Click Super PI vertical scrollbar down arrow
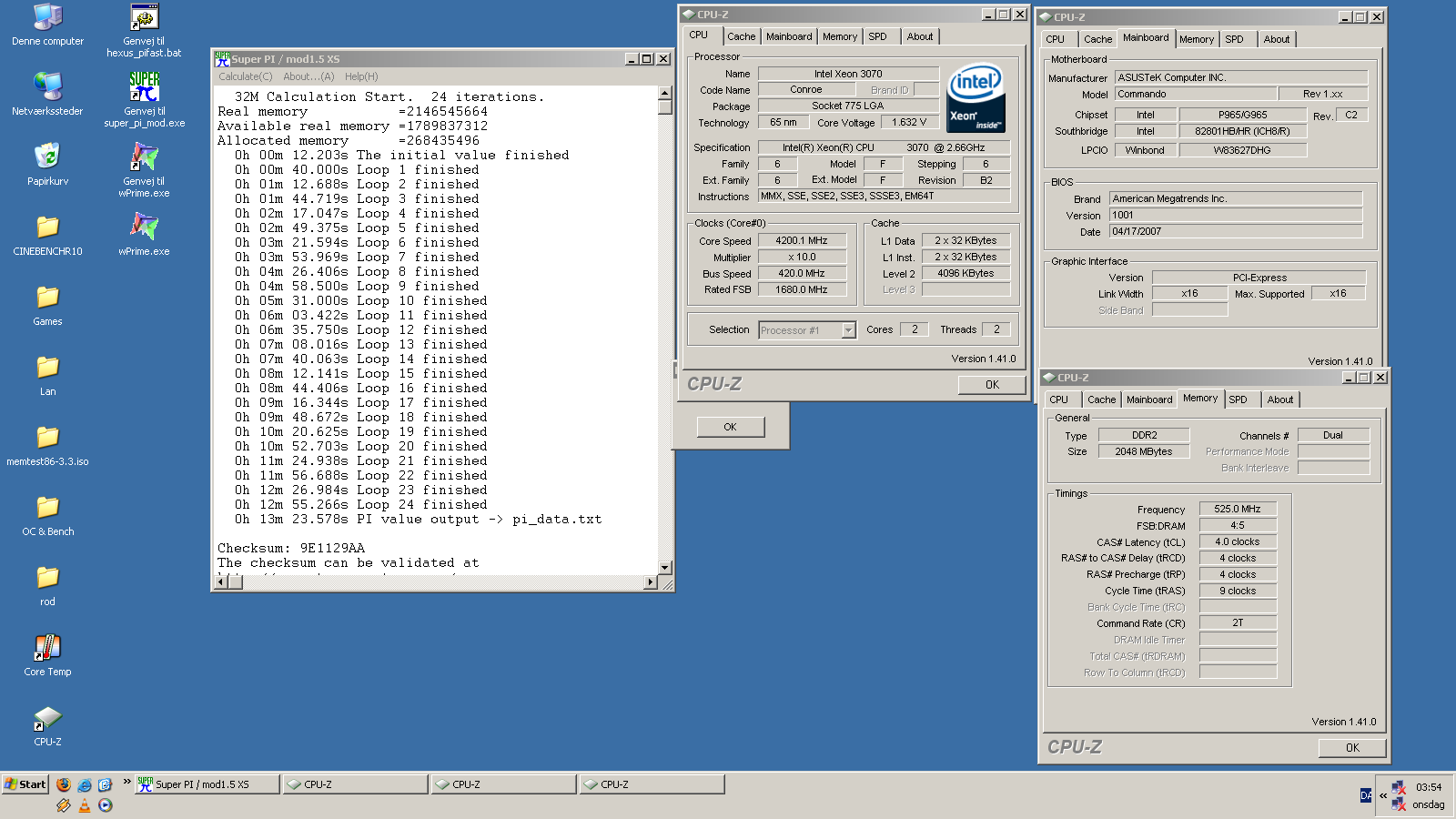This screenshot has height=819, width=1456. coord(664,567)
